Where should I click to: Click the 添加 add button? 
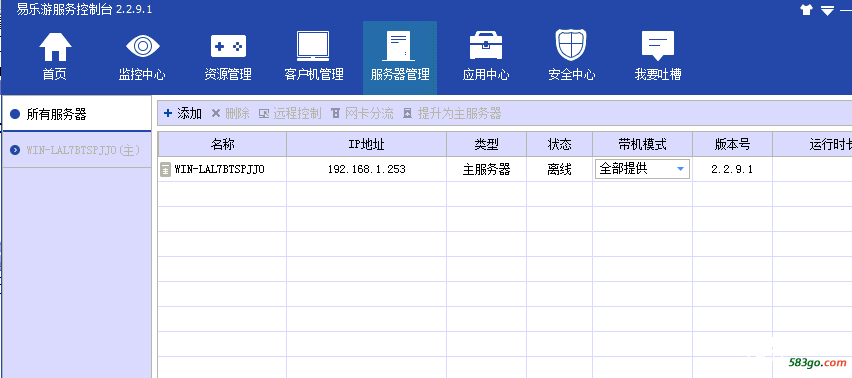[x=183, y=114]
